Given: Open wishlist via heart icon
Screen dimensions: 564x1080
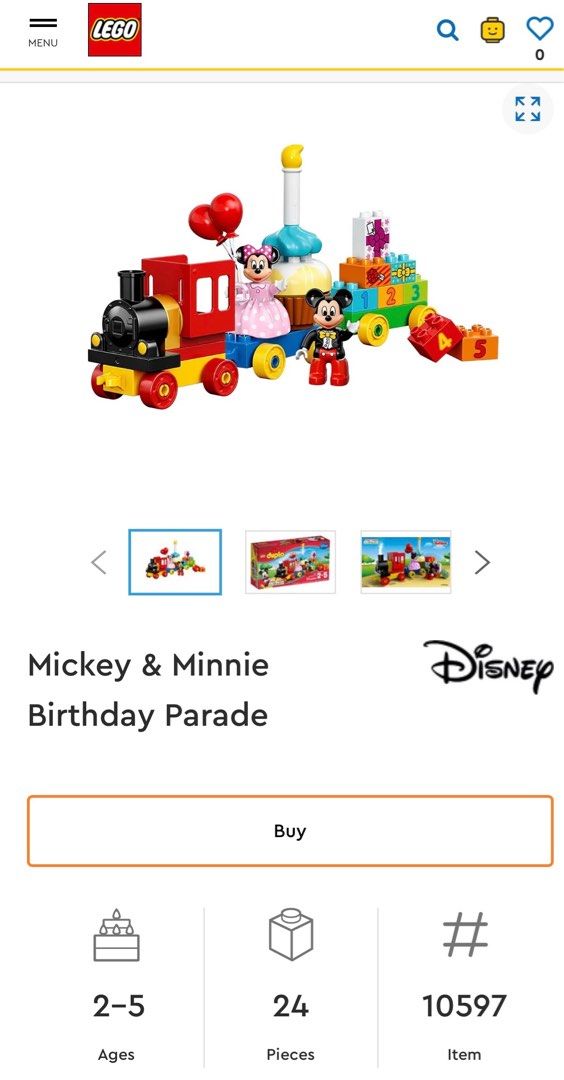Looking at the screenshot, I should pos(540,28).
